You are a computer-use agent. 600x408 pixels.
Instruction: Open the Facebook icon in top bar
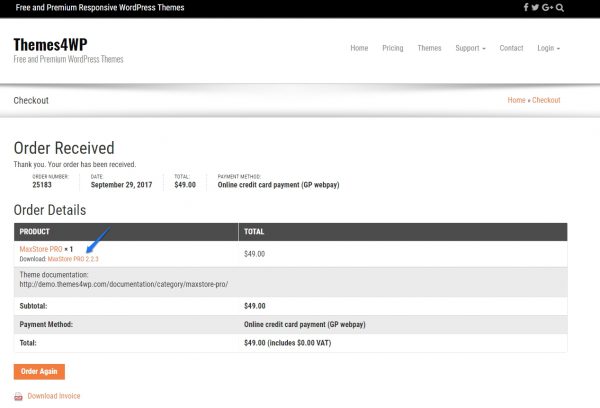click(x=526, y=7)
